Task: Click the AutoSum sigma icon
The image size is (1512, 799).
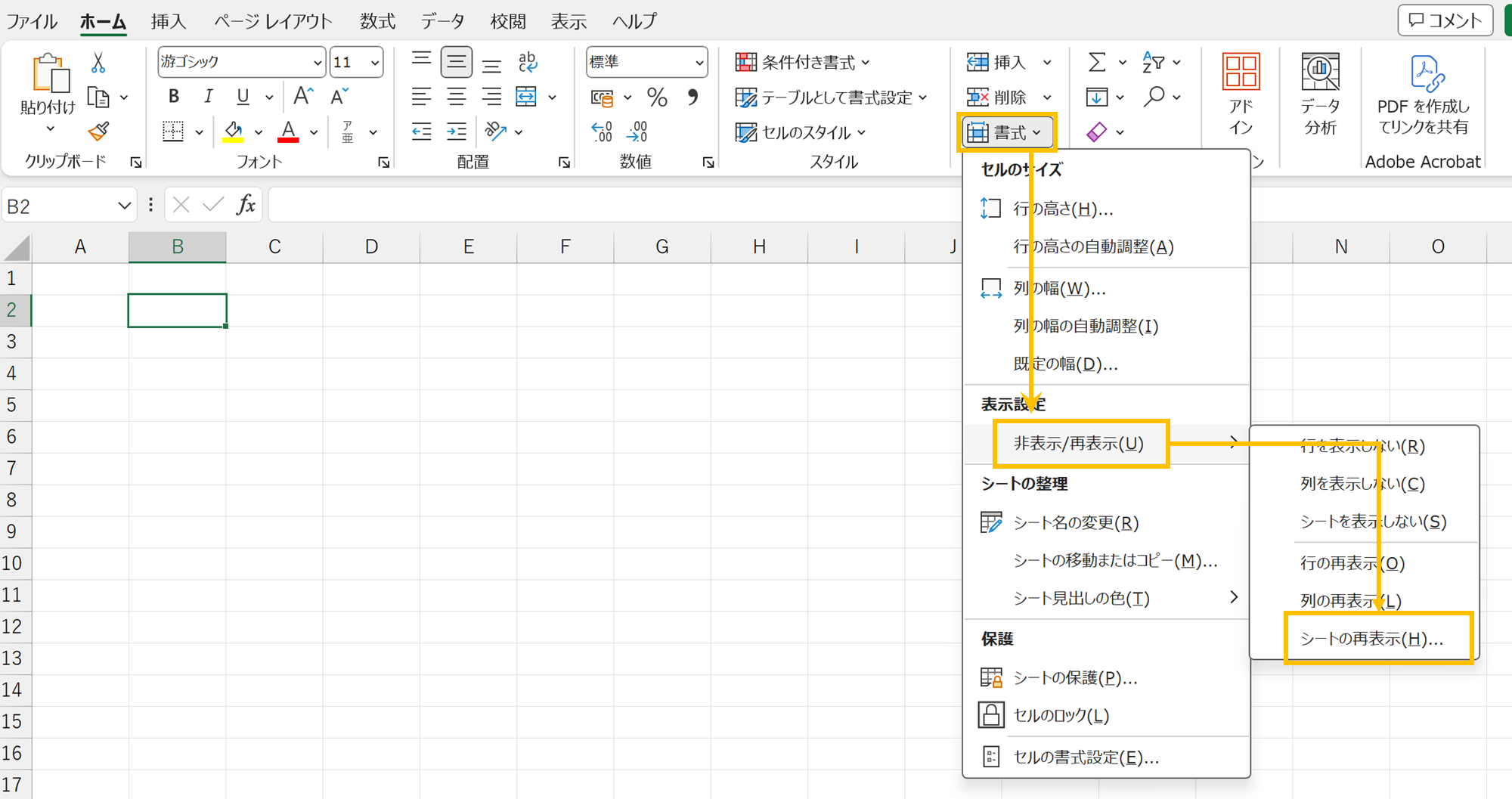Action: (x=1096, y=63)
